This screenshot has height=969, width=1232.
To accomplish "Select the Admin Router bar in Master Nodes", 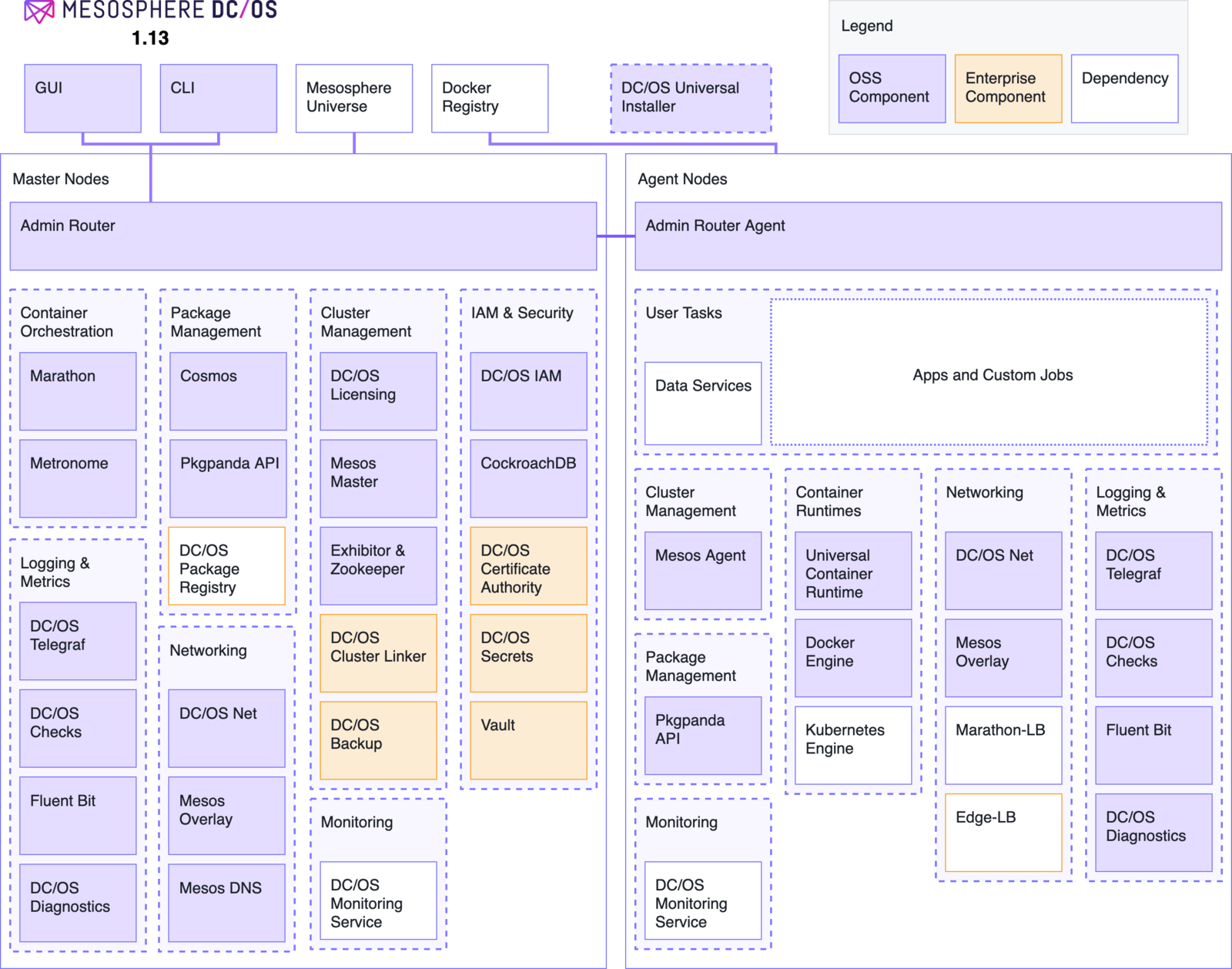I will coord(303,236).
